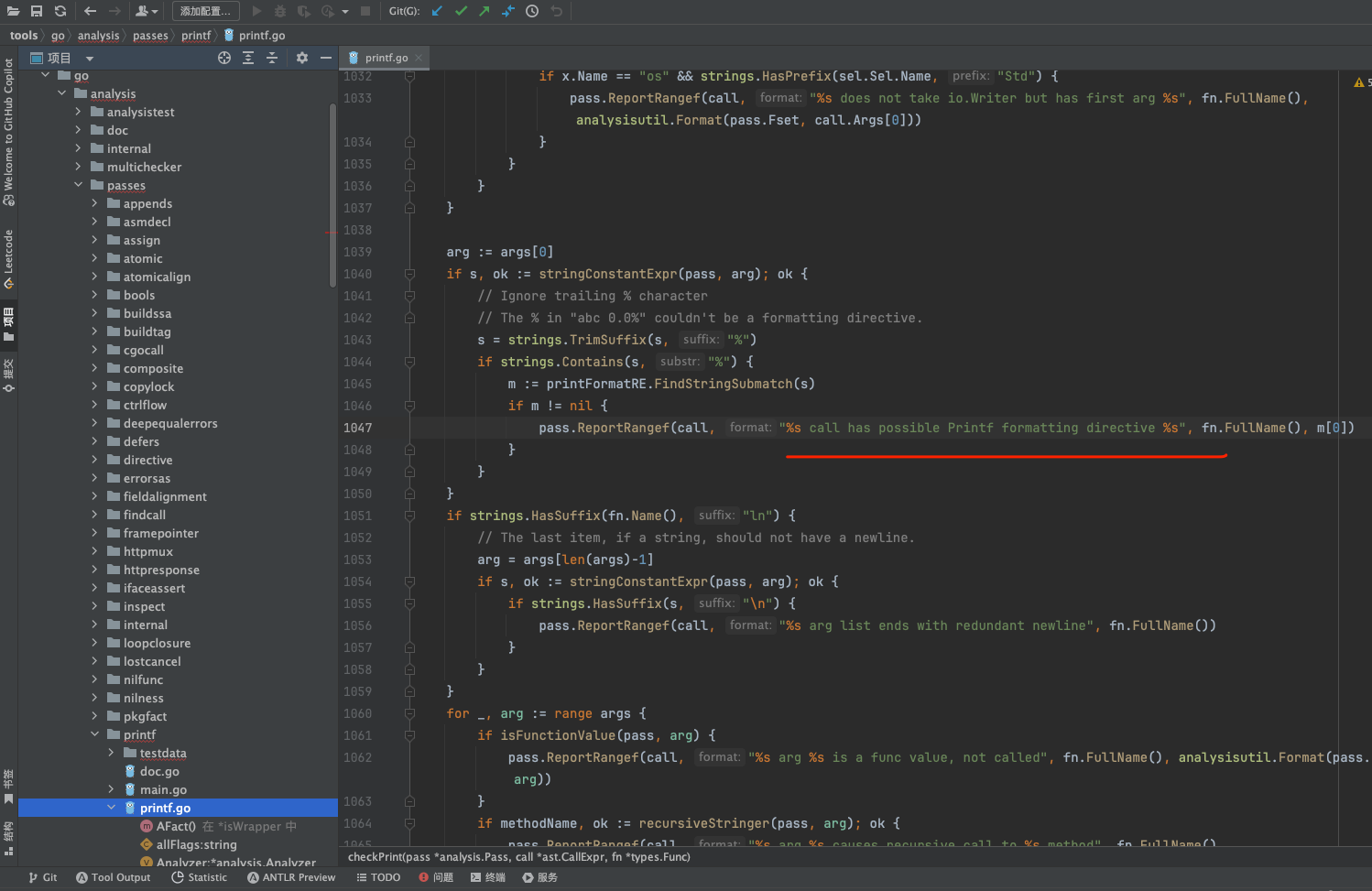The image size is (1372, 891).
Task: Click the Save All toolbar icon
Action: pos(37,11)
